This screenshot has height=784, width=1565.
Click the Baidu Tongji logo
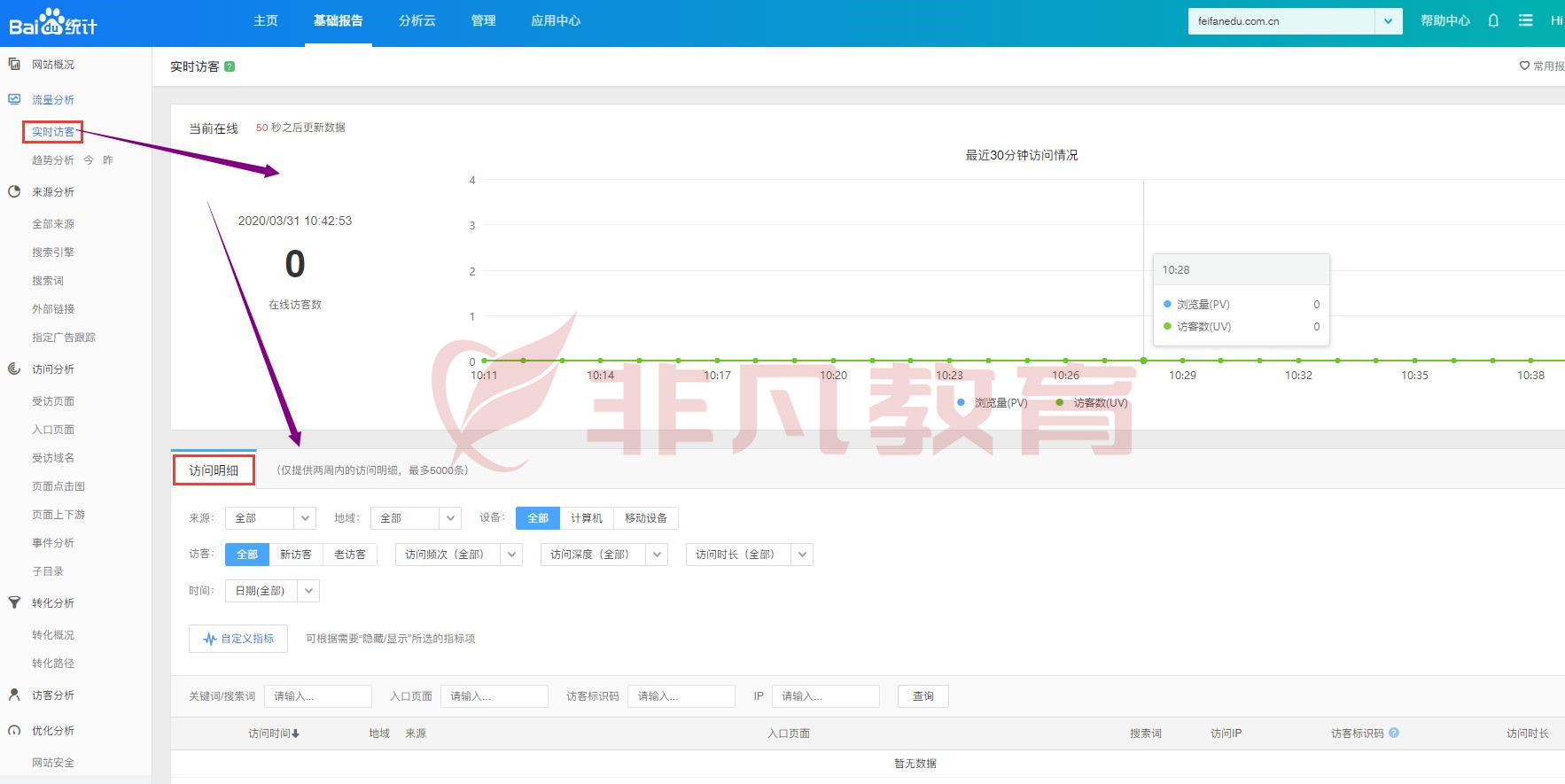[x=53, y=22]
